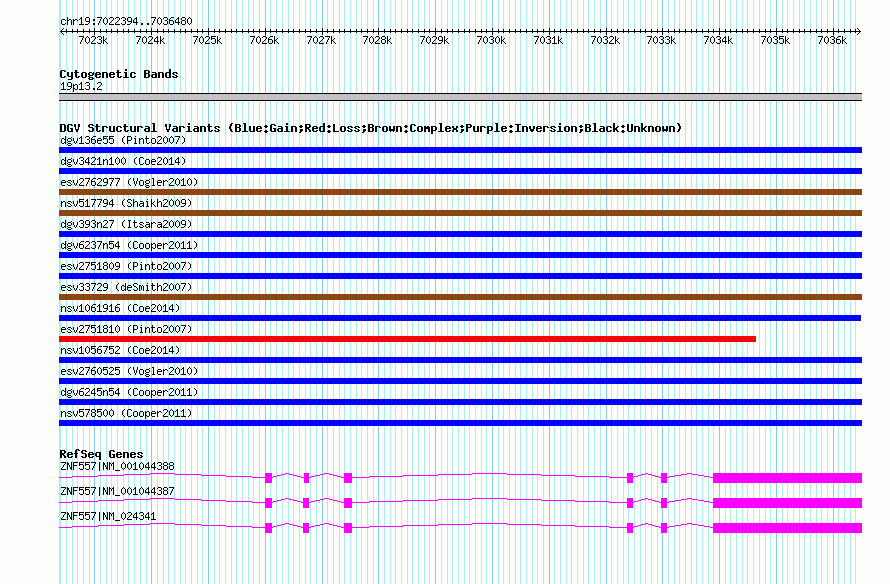Select the dgv6237n54 blue variant bar

pos(460,255)
